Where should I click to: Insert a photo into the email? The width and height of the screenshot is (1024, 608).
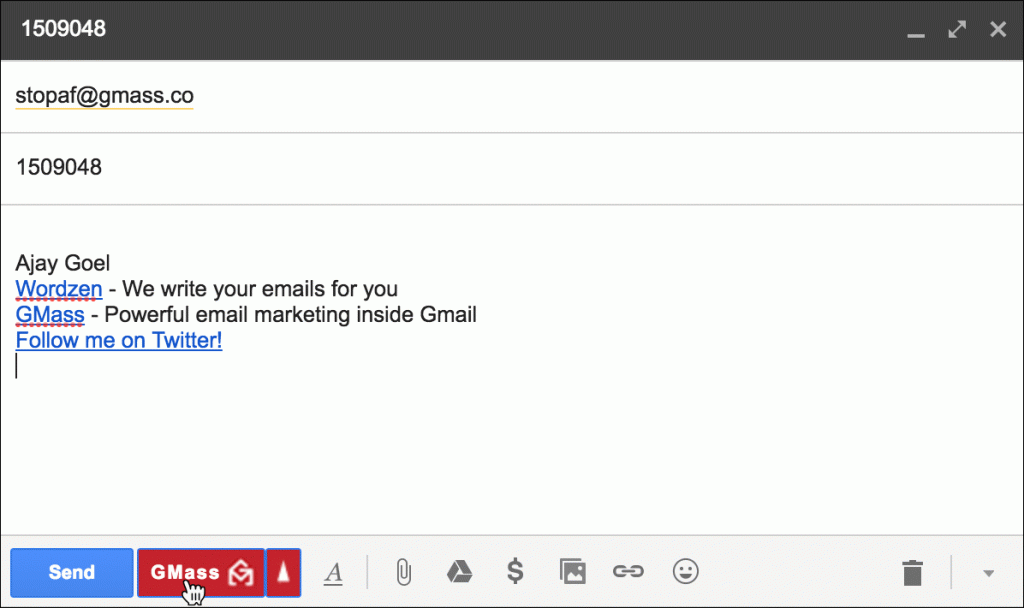[x=572, y=572]
